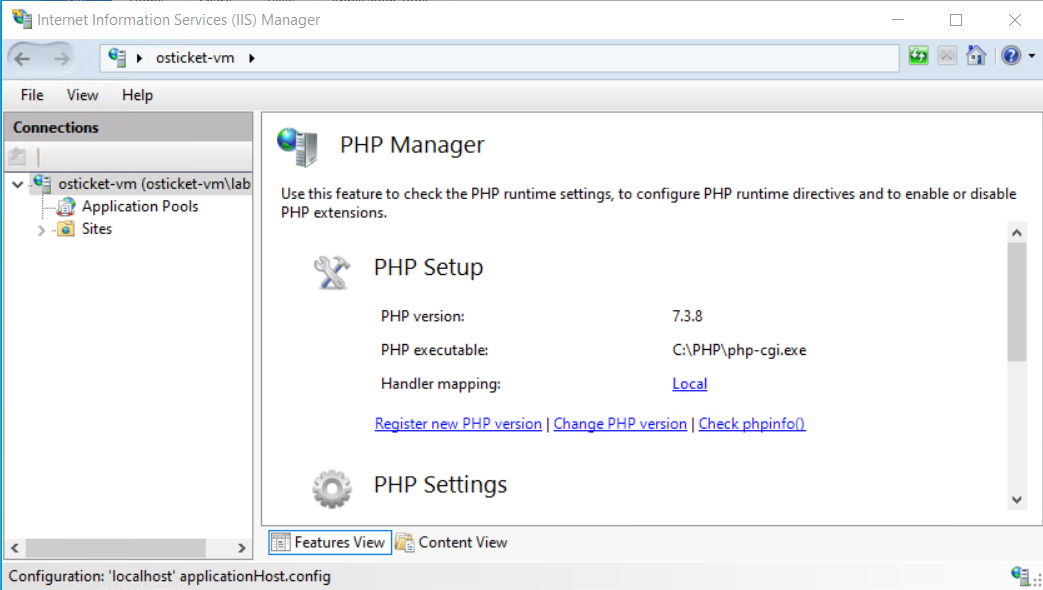Maximize the IIS Manager window
1043x590 pixels.
956,20
